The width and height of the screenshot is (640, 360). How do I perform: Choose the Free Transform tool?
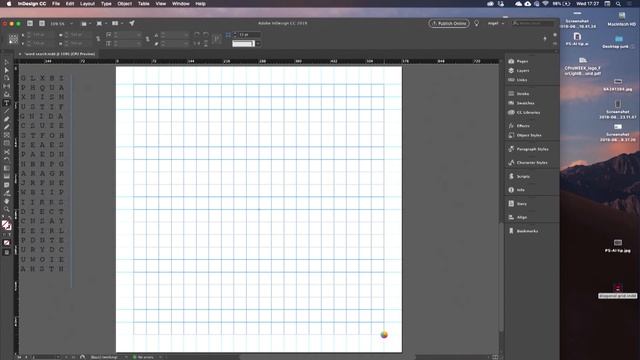6,160
